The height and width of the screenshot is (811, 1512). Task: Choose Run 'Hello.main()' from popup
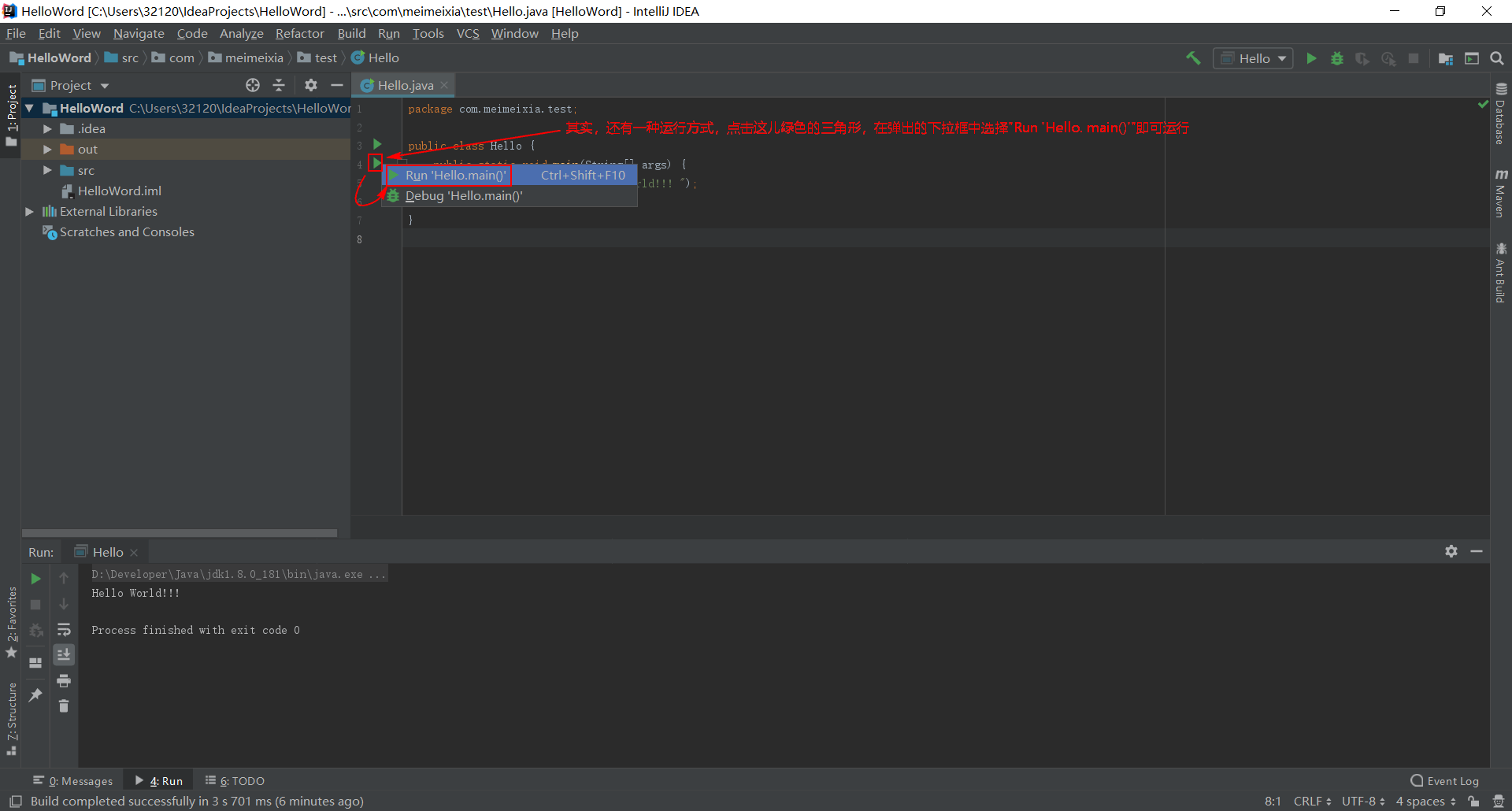[510, 175]
